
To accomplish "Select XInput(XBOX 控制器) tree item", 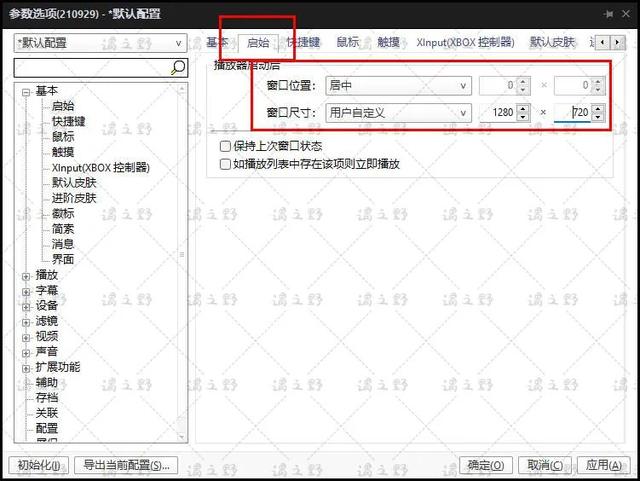I will pos(101,167).
